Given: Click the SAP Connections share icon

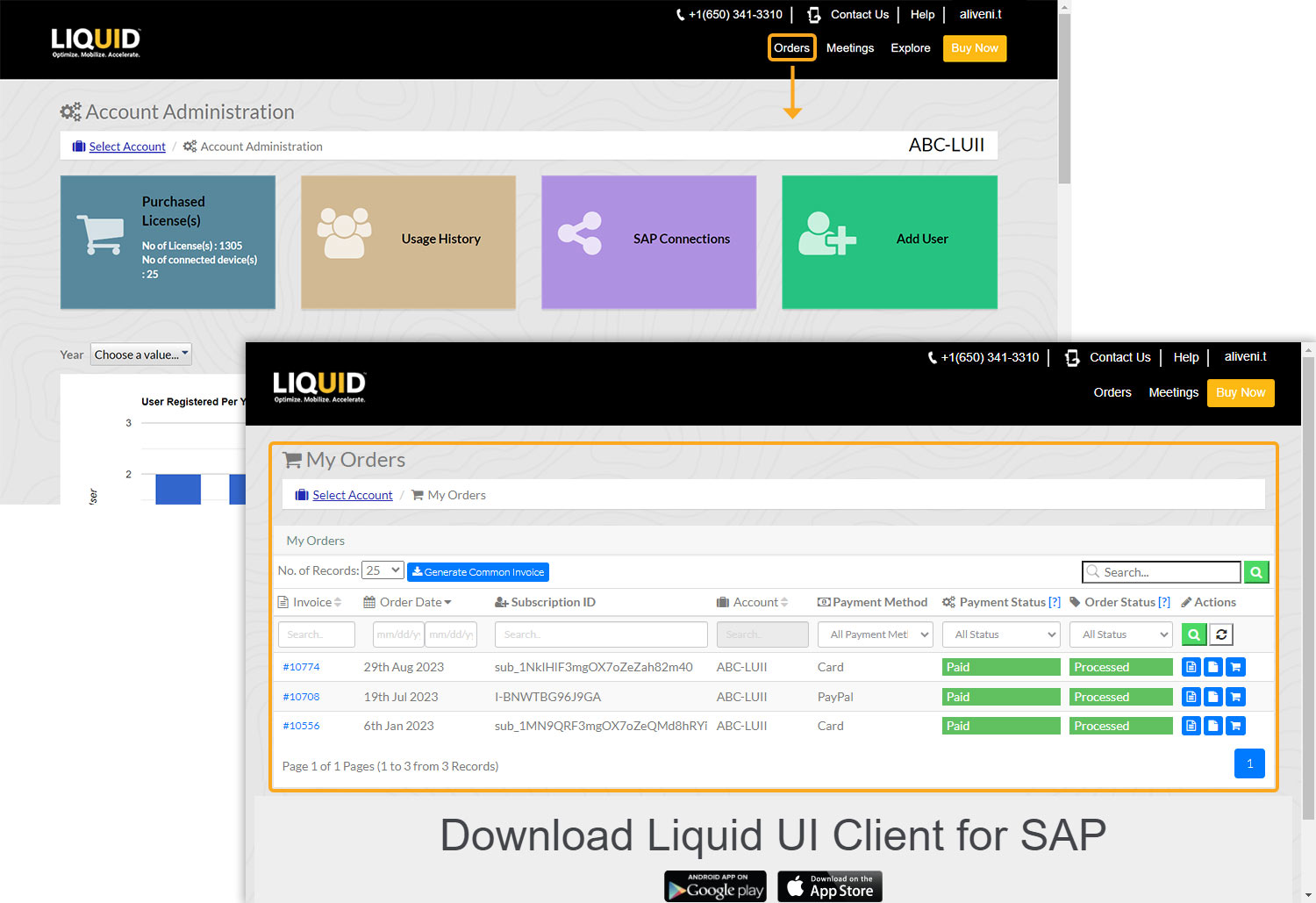Looking at the screenshot, I should 580,233.
